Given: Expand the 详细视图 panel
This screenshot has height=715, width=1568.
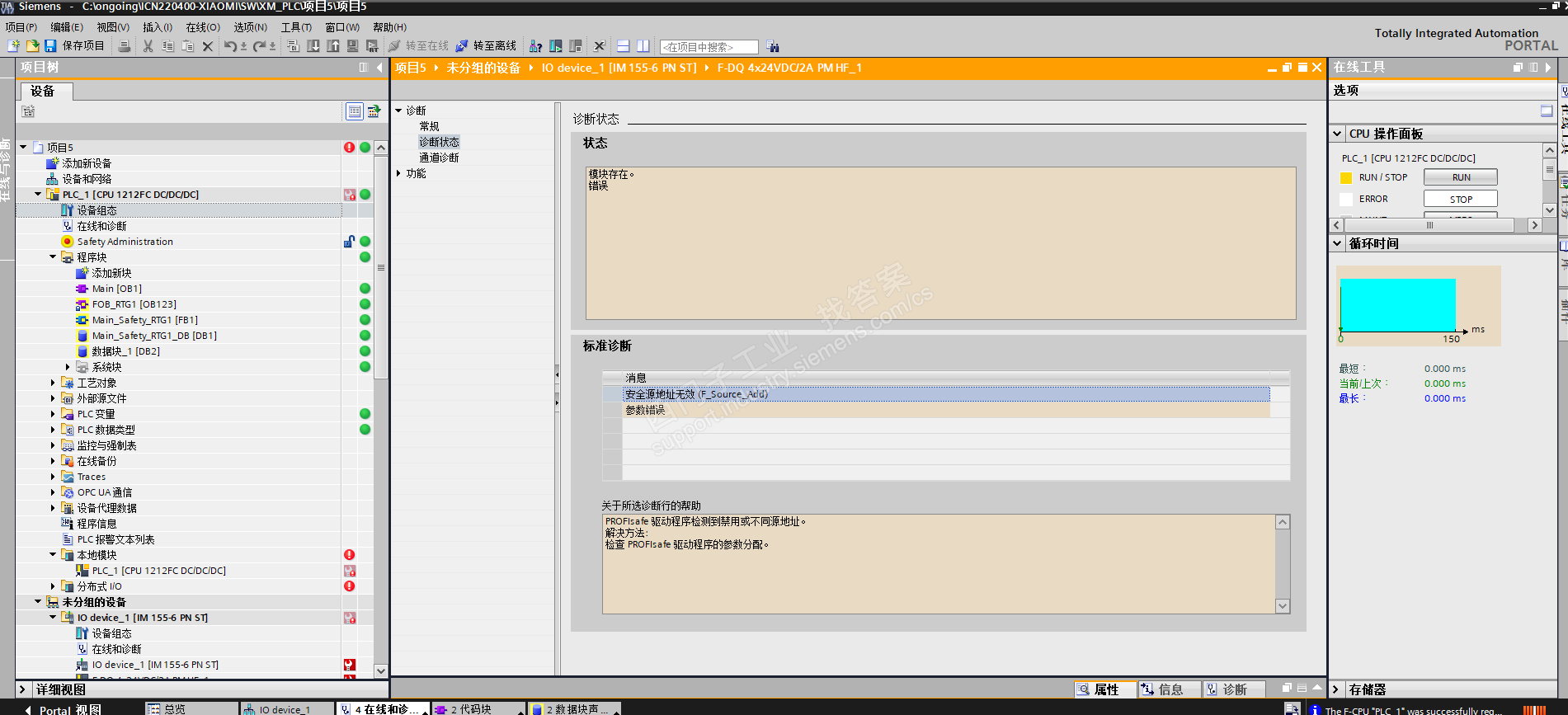Looking at the screenshot, I should [x=22, y=689].
